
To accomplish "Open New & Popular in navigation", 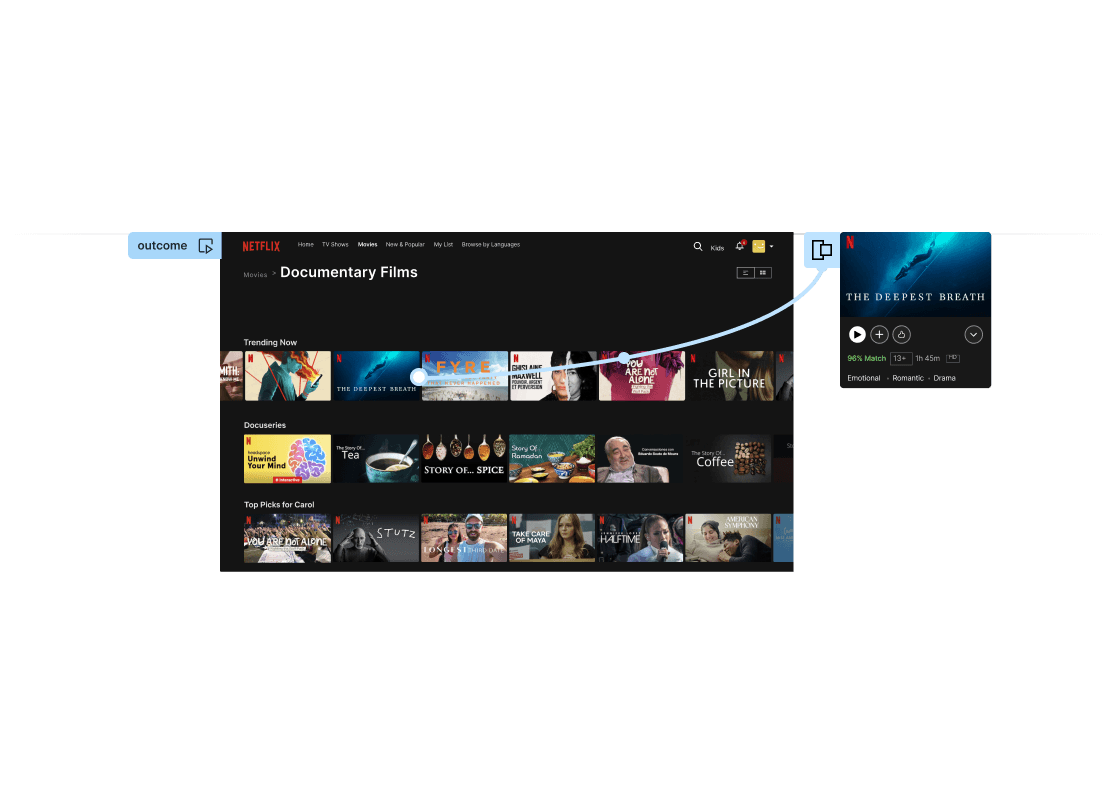I will [x=405, y=245].
